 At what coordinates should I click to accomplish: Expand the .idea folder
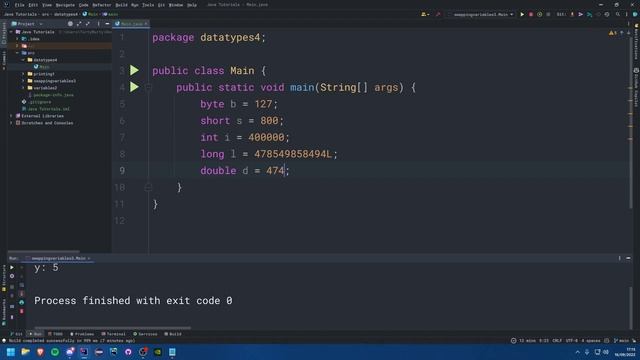click(x=17, y=39)
